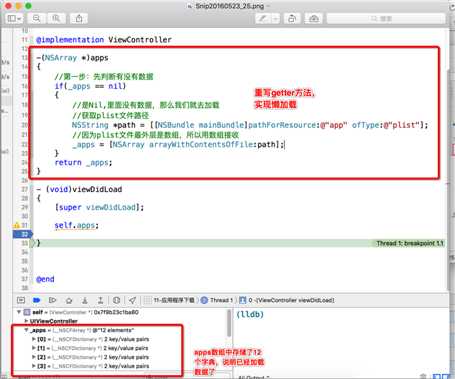Collapse the _apps array disclosure triangle
The height and width of the screenshot is (379, 455).
point(26,330)
